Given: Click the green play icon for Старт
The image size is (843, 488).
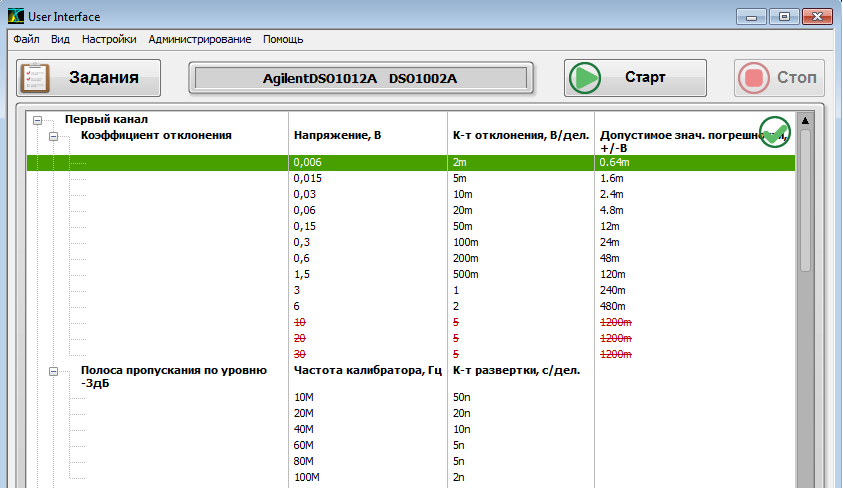Looking at the screenshot, I should click(x=585, y=78).
